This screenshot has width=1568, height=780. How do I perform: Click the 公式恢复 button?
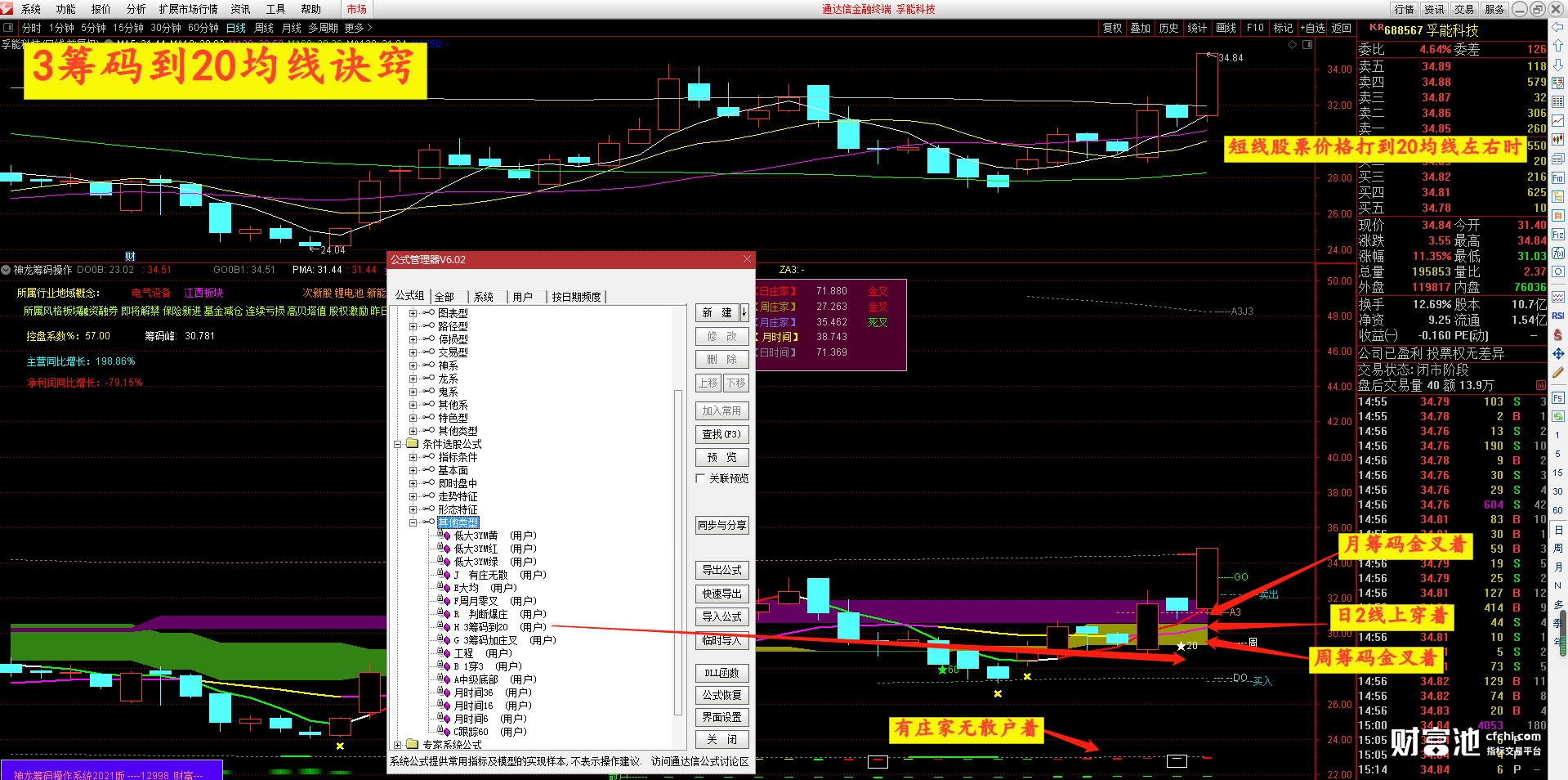(722, 695)
